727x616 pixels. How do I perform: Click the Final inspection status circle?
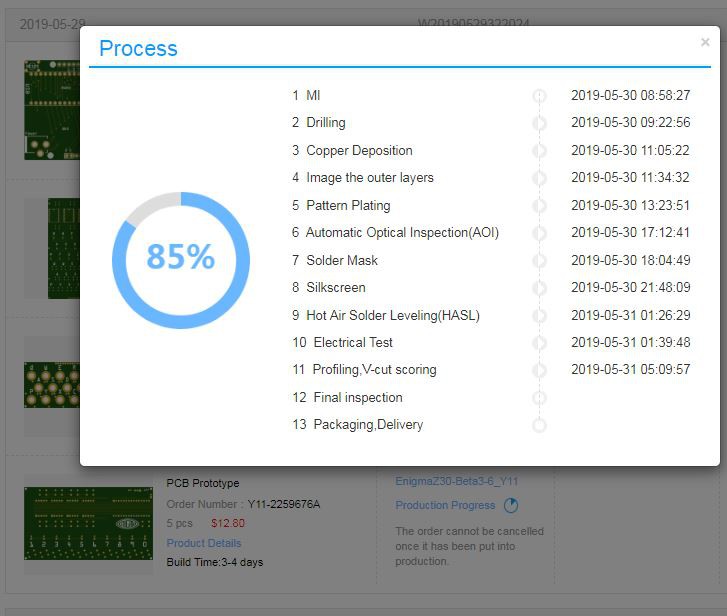(539, 398)
